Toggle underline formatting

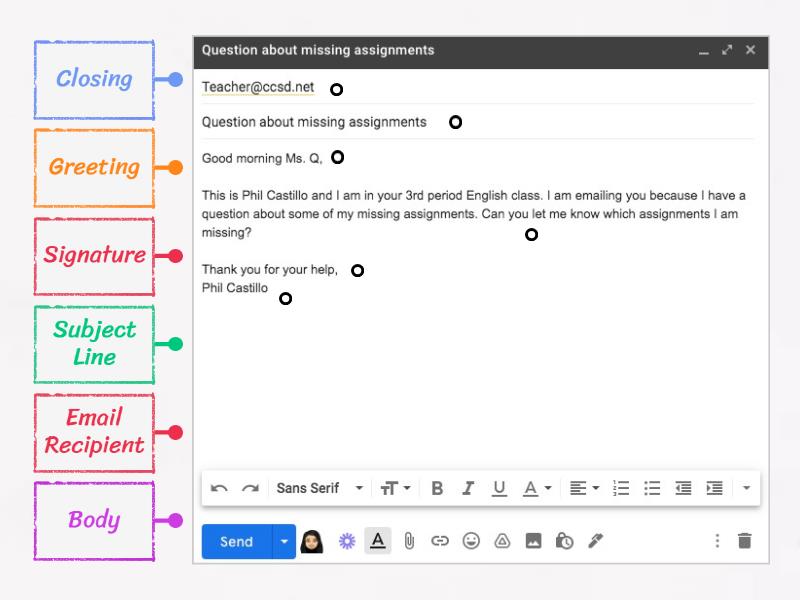499,488
